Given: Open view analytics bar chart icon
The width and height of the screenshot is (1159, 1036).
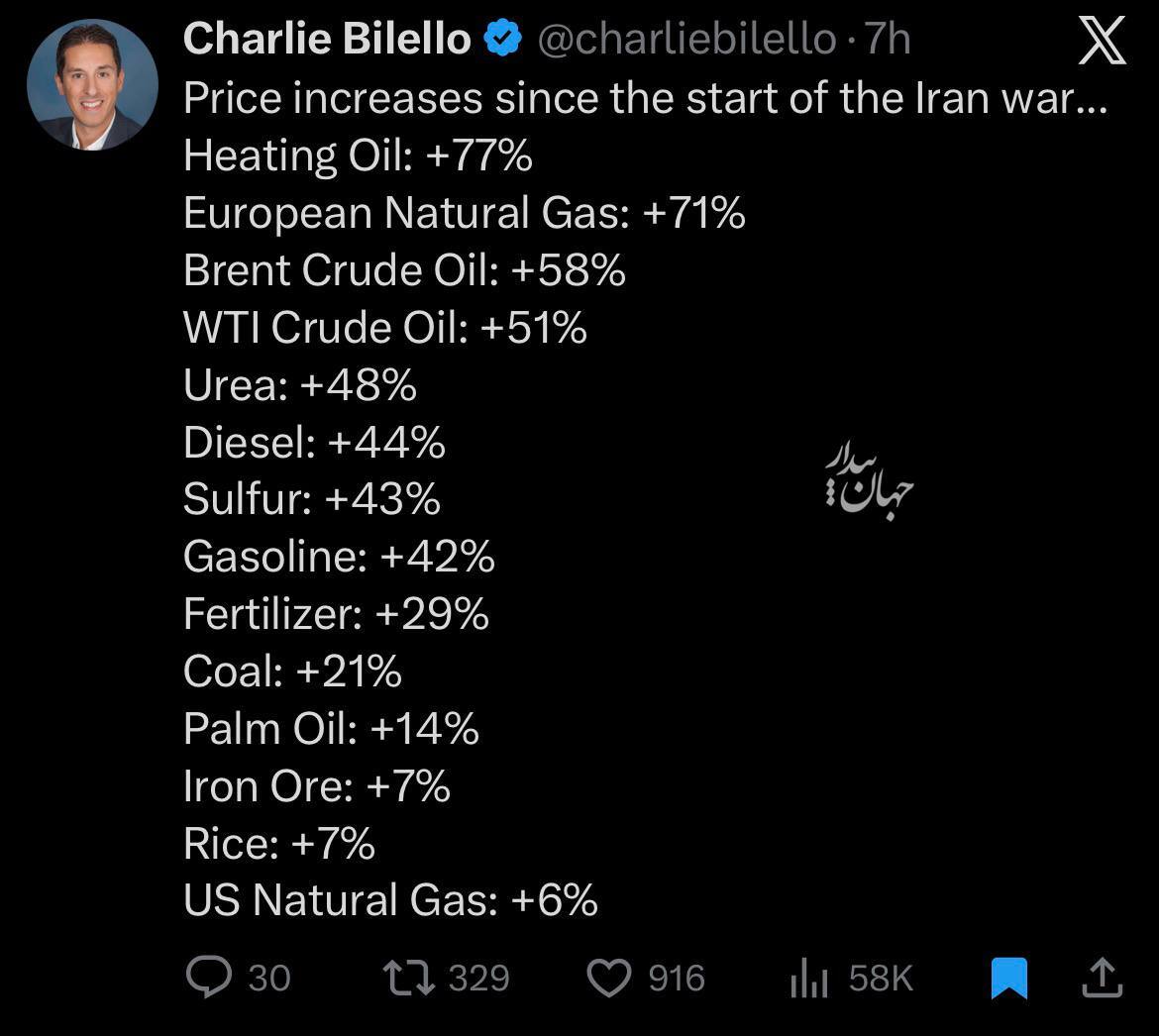Looking at the screenshot, I should click(809, 980).
